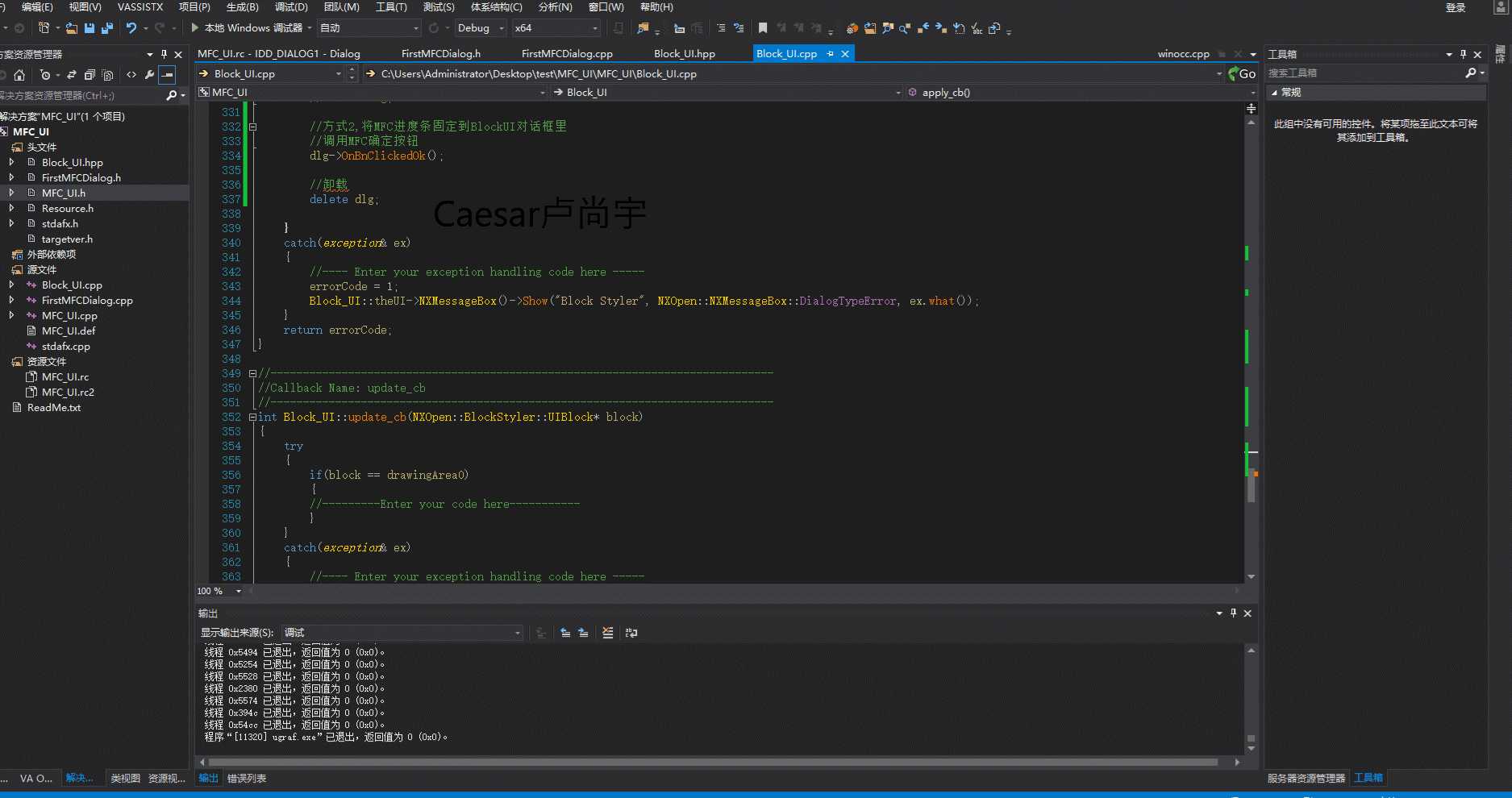Go to previous message in Output panel
The width and height of the screenshot is (1512, 798).
pos(565,633)
